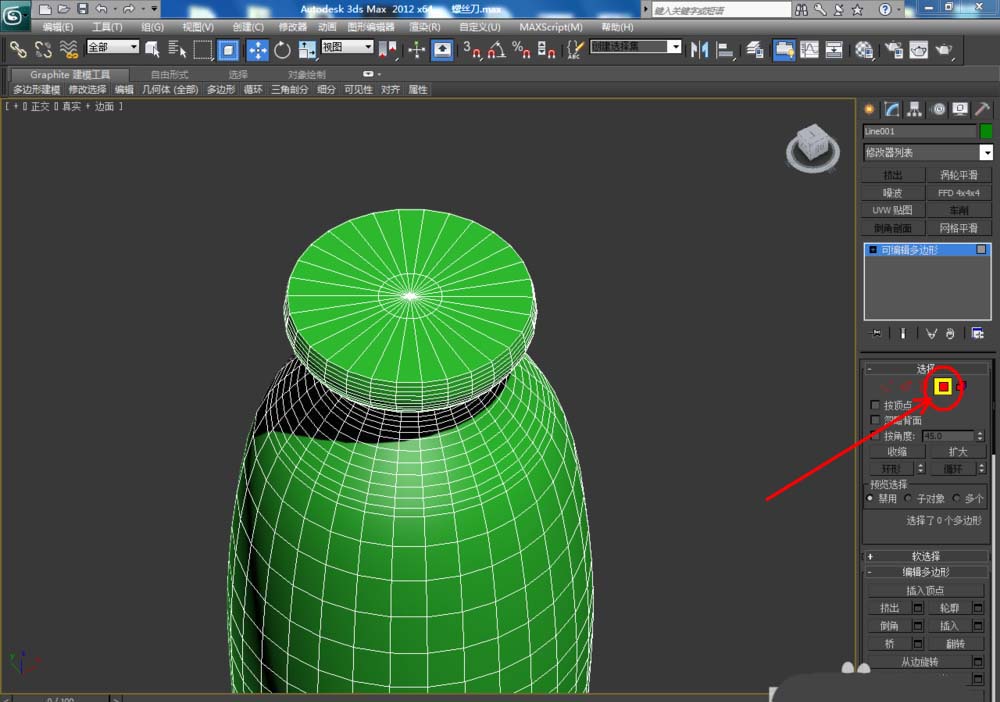Toggle the Angle Snap button
The height and width of the screenshot is (702, 1000).
point(497,49)
